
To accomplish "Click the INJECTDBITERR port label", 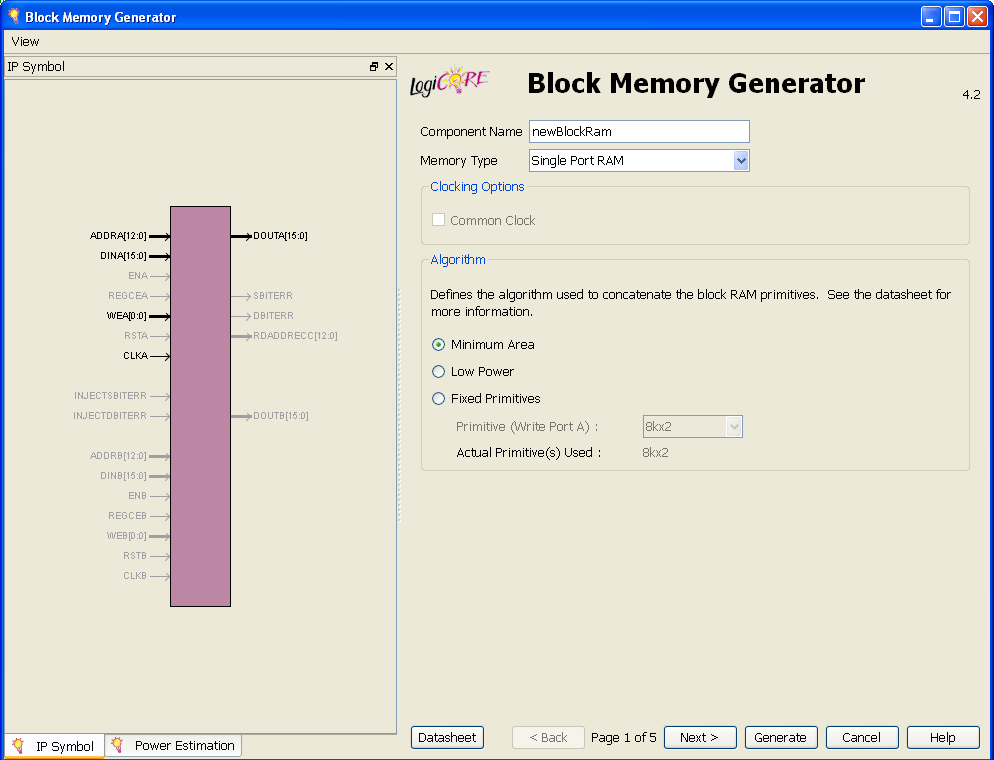I will click(110, 416).
